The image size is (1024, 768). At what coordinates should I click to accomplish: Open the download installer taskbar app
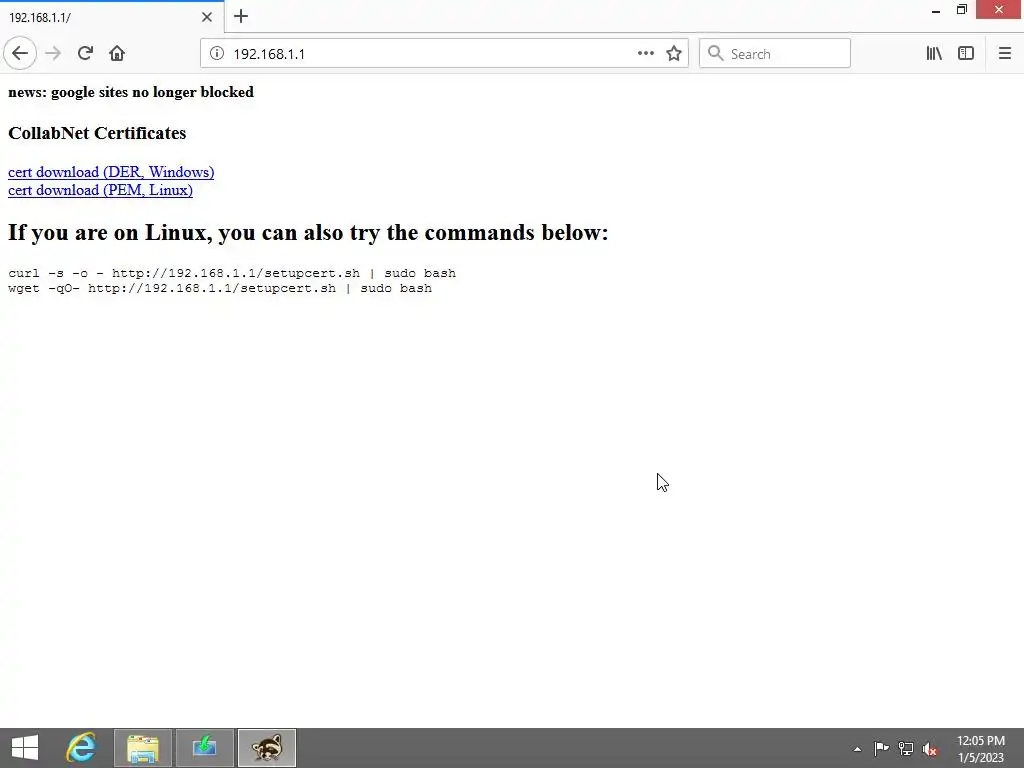tap(204, 748)
